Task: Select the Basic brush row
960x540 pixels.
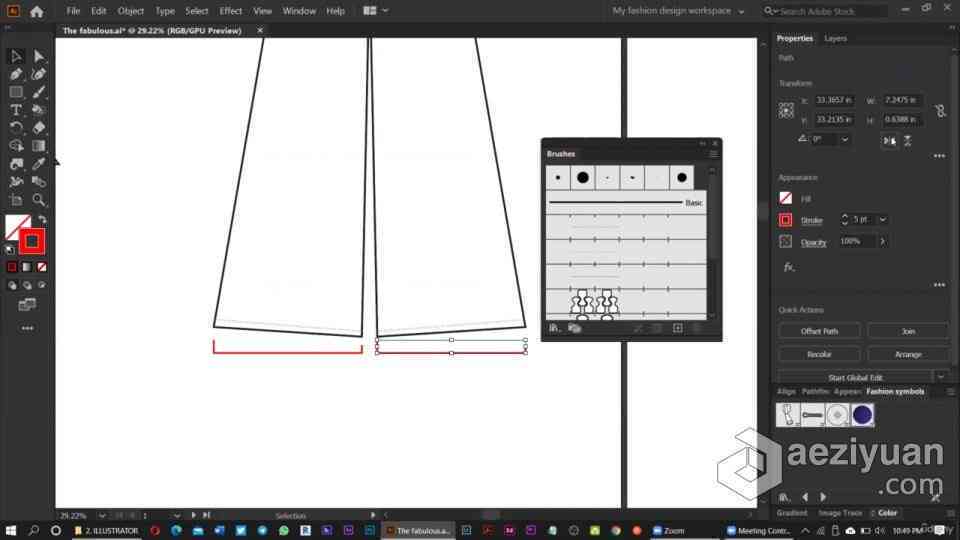Action: tap(626, 203)
